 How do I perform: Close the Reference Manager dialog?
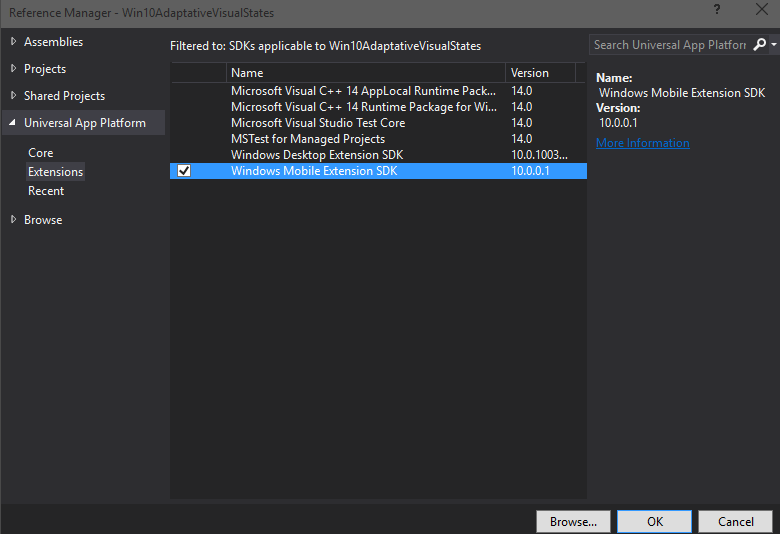tap(762, 9)
